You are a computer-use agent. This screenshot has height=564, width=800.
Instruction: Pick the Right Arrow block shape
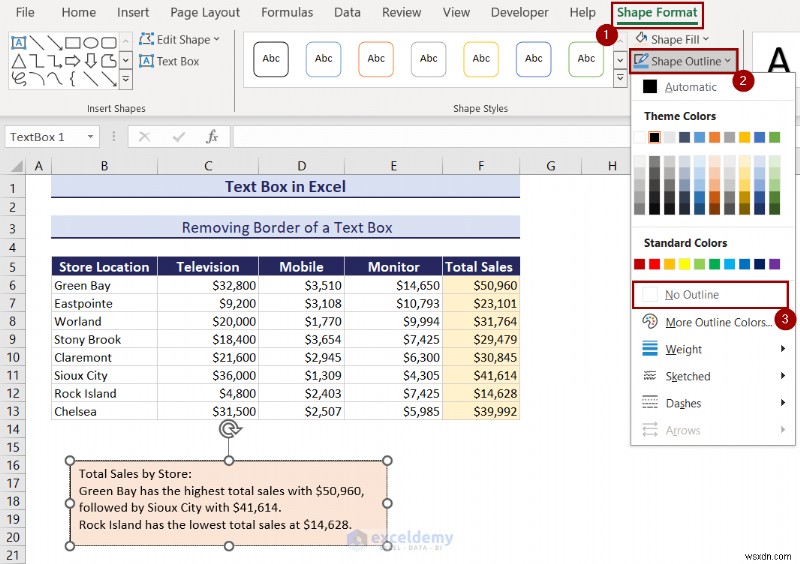[72, 61]
